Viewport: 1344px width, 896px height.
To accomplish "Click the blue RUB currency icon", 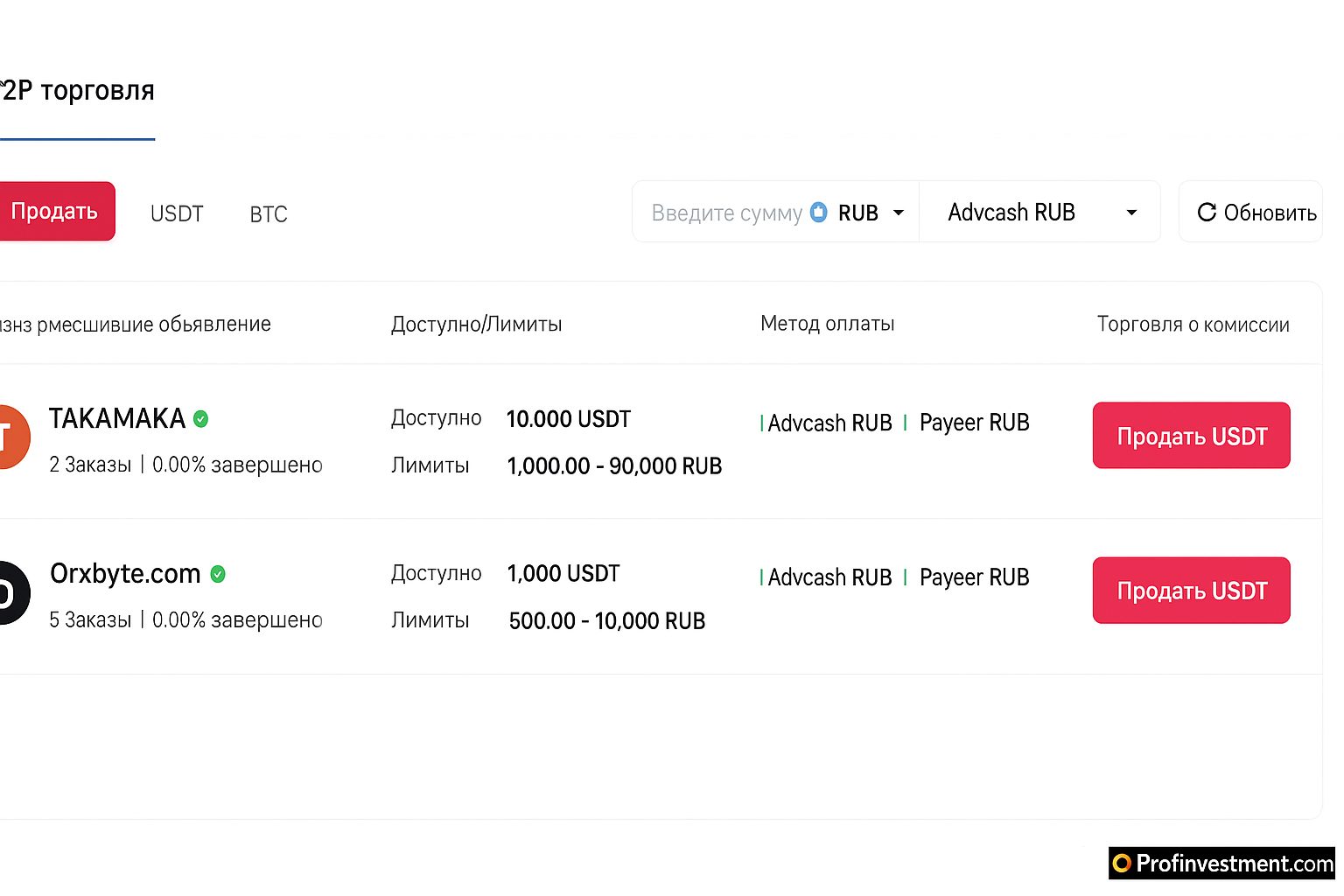I will pyautogui.click(x=819, y=212).
